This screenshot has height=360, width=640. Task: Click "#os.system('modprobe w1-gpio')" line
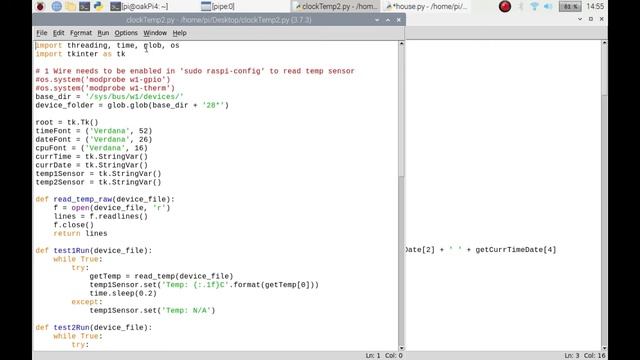click(103, 80)
